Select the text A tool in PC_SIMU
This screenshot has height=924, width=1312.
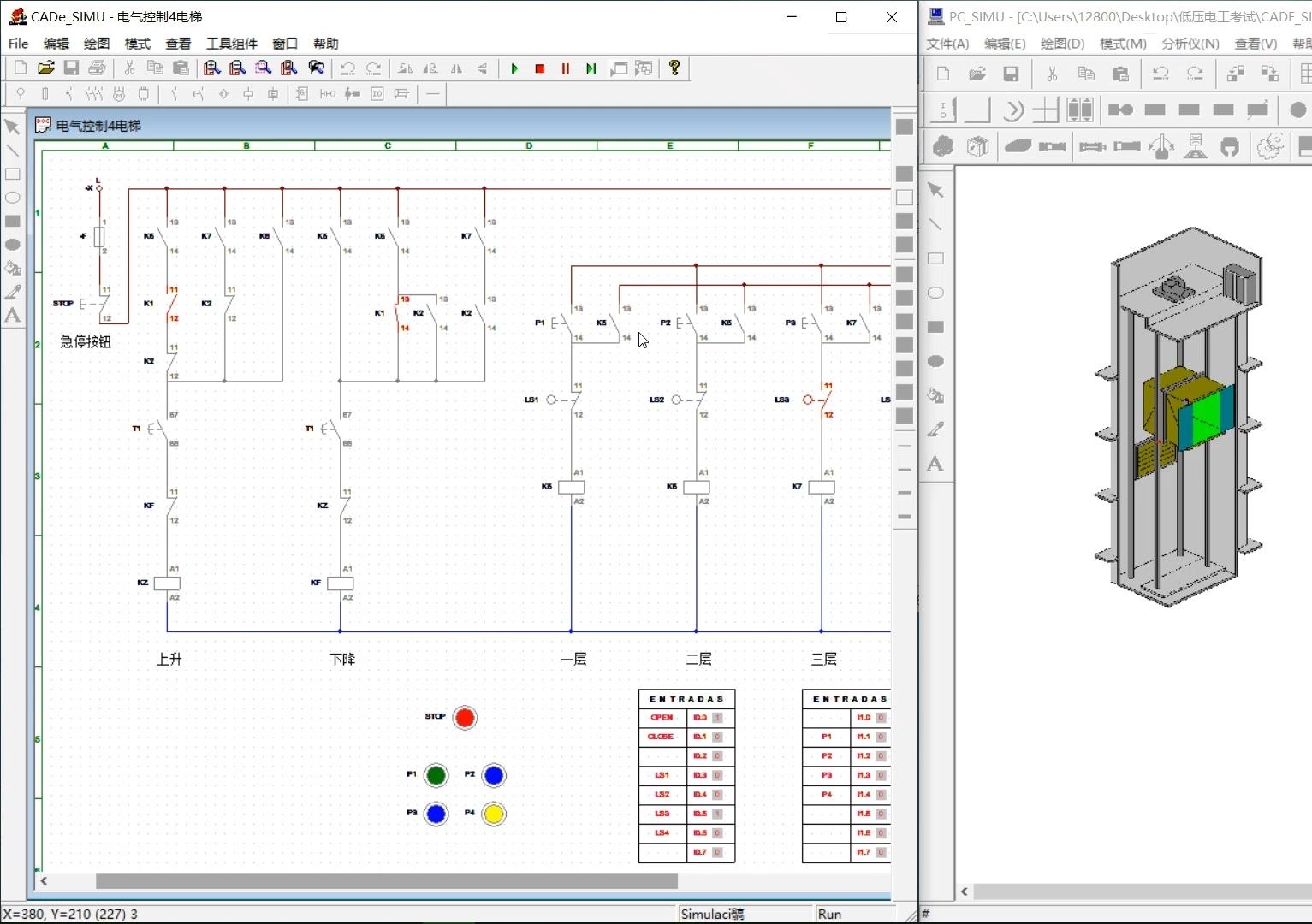(935, 464)
